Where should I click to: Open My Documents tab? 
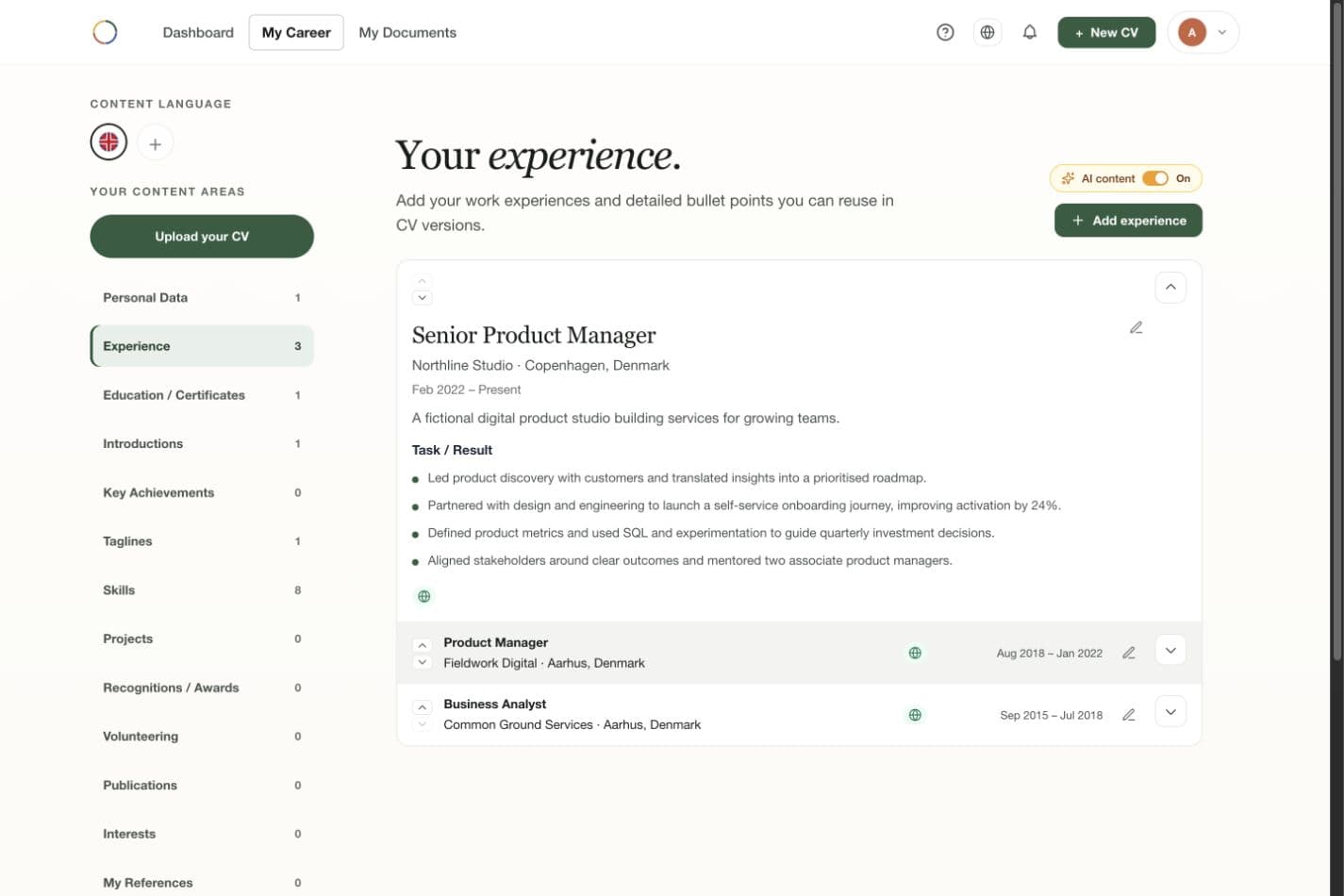(407, 32)
